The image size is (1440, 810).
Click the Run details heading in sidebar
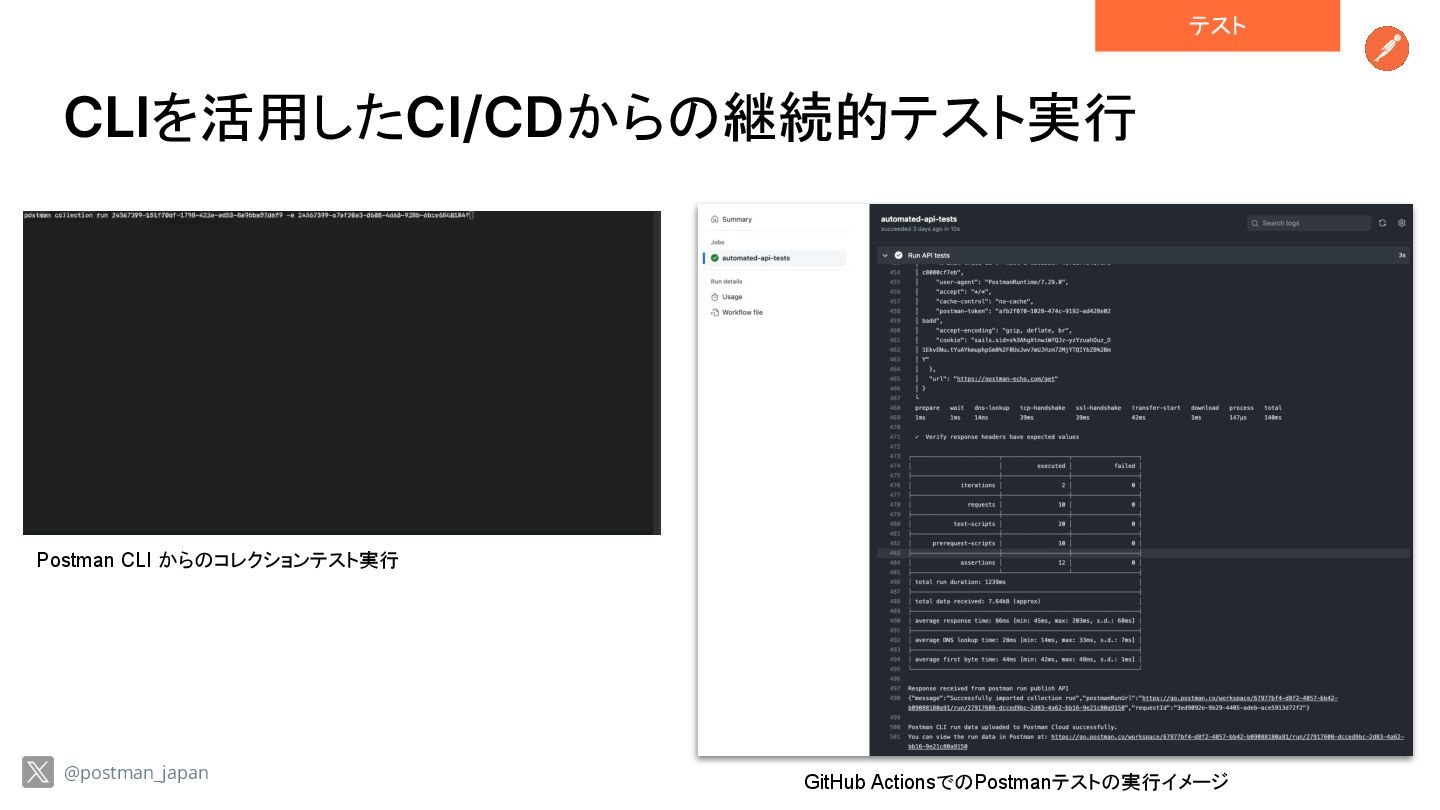(726, 281)
